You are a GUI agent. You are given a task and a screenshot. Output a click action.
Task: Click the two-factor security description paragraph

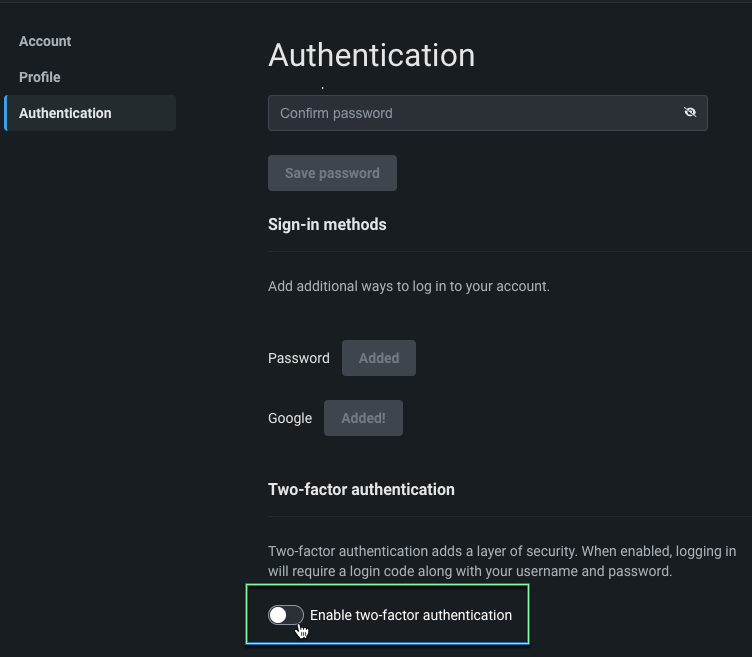click(502, 562)
